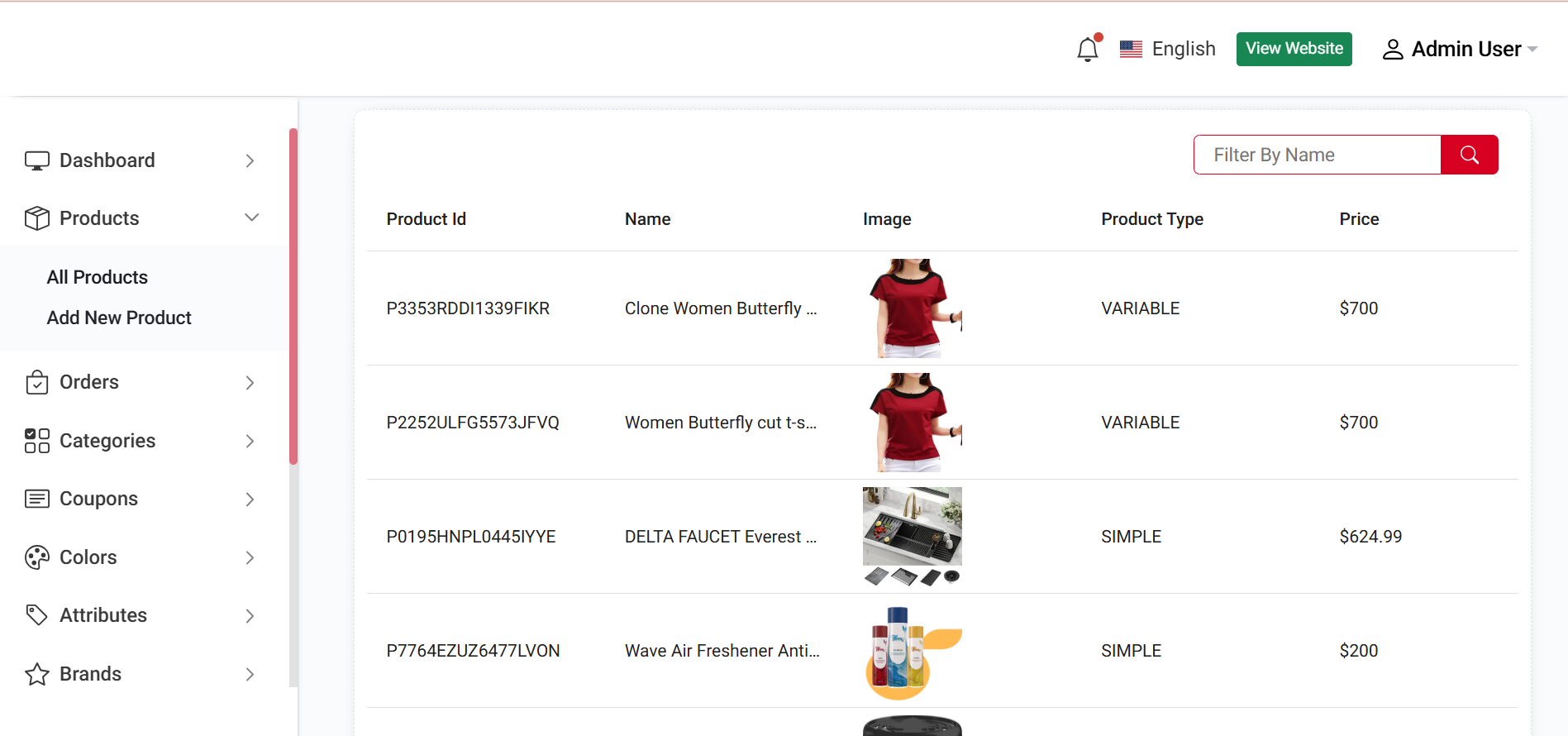
Task: Click the Categories grid icon
Action: click(x=36, y=441)
